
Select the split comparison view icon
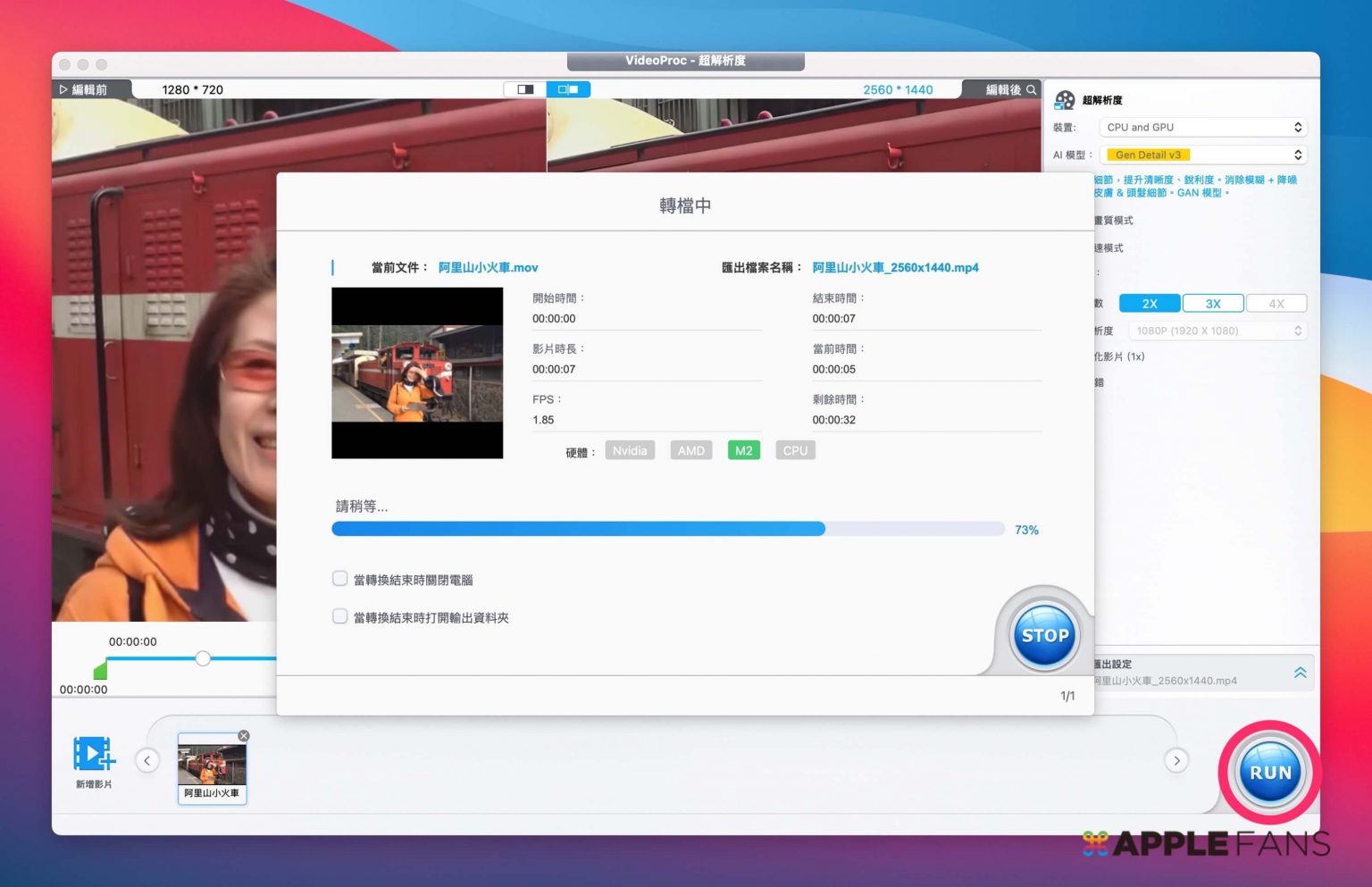click(568, 89)
